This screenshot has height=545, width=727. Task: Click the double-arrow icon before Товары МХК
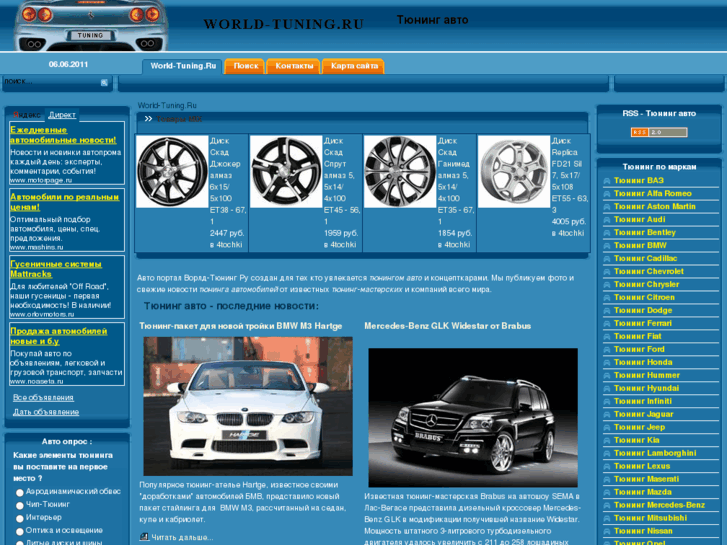click(148, 119)
